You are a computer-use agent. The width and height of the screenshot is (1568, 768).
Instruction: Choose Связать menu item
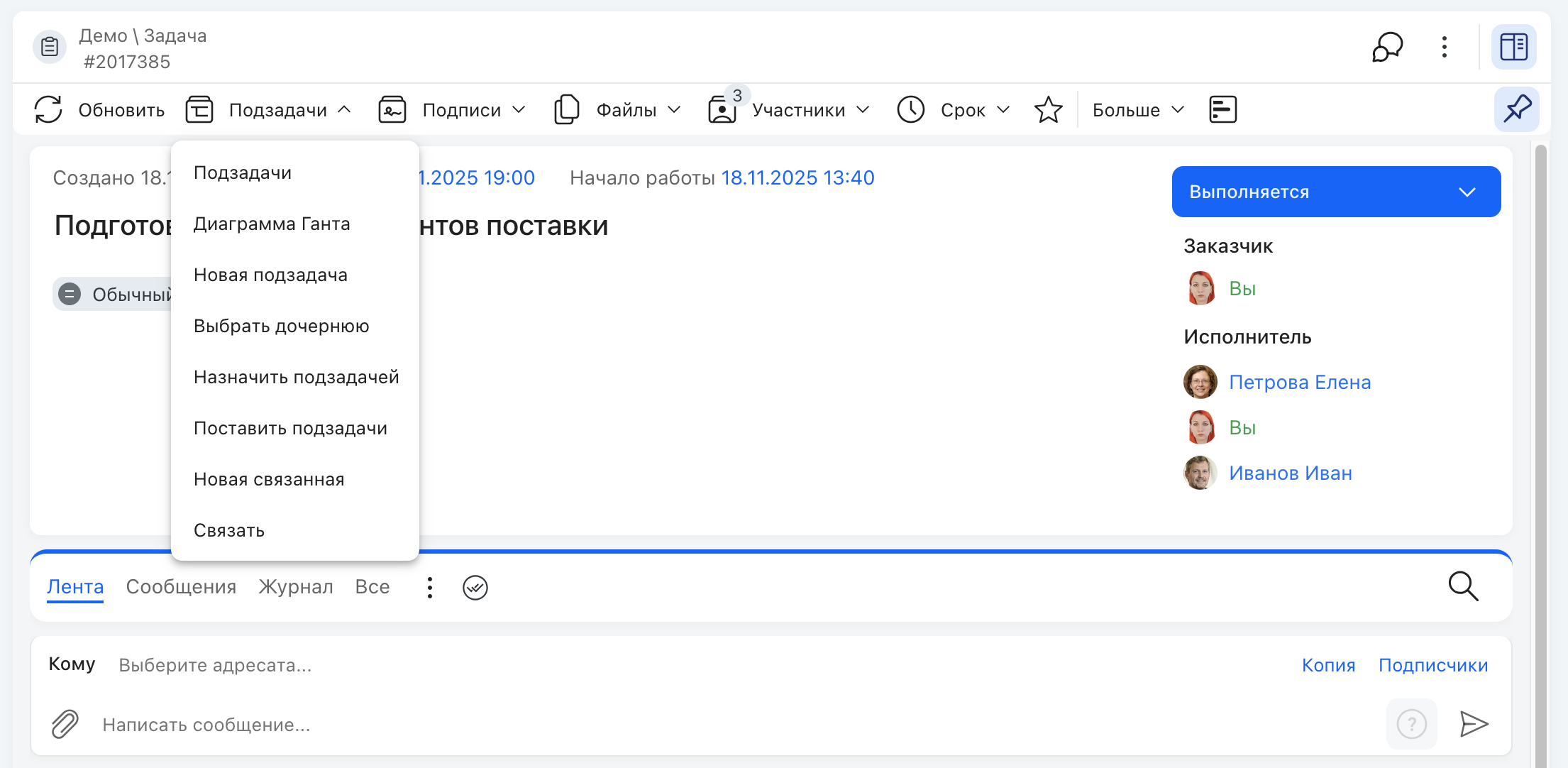[x=294, y=530]
